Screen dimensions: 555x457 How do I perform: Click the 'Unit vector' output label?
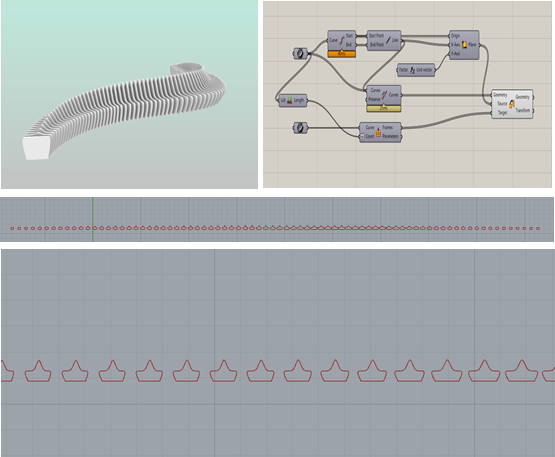point(424,70)
